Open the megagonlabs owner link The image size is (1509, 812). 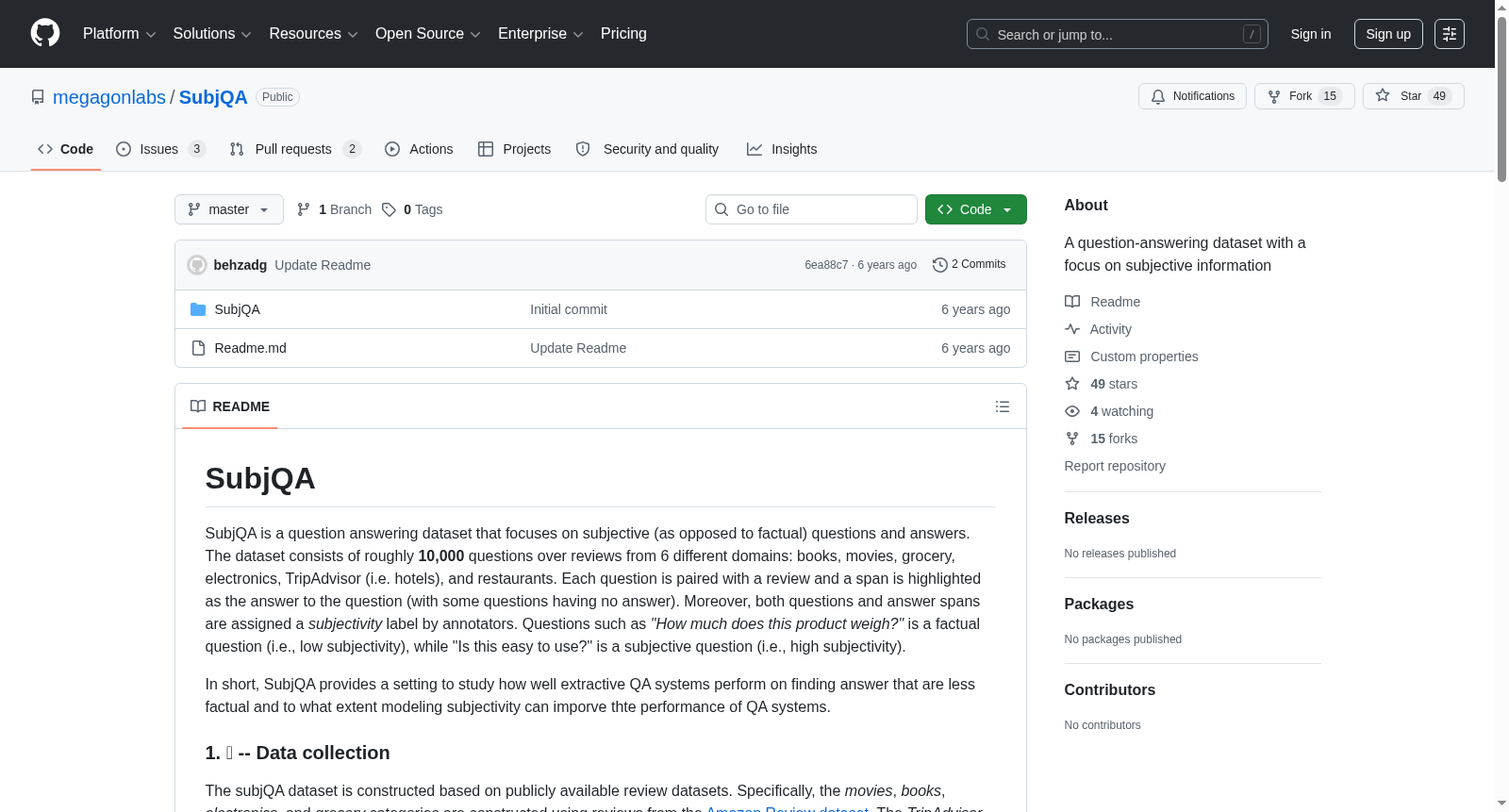click(109, 97)
